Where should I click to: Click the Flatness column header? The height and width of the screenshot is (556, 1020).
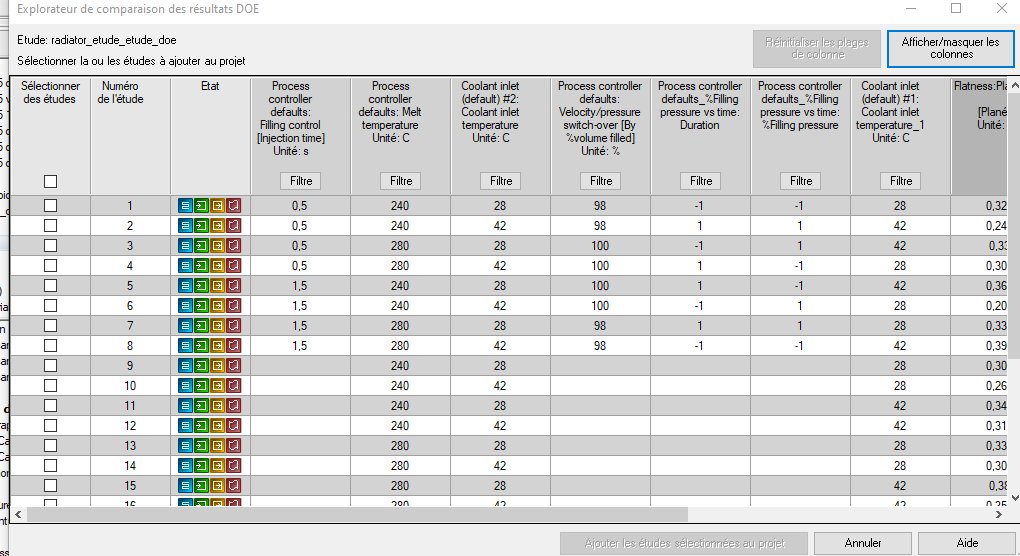[984, 105]
